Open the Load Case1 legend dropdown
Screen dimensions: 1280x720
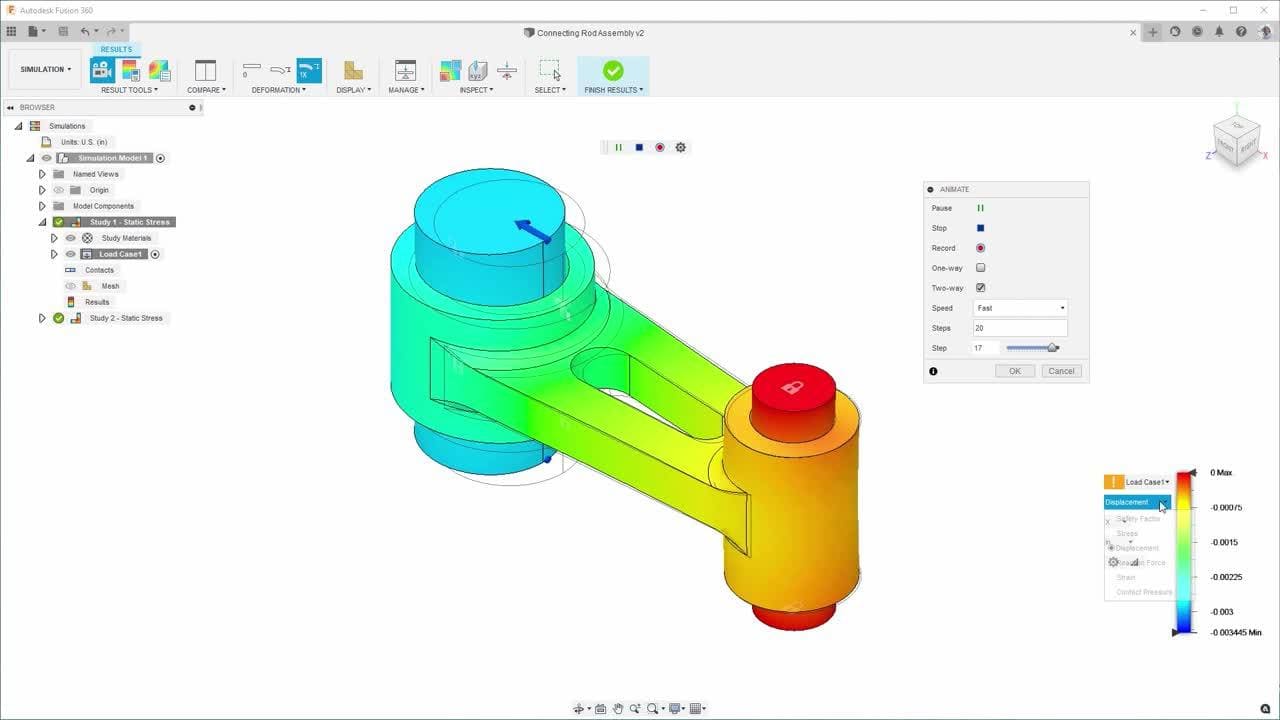pyautogui.click(x=1147, y=482)
